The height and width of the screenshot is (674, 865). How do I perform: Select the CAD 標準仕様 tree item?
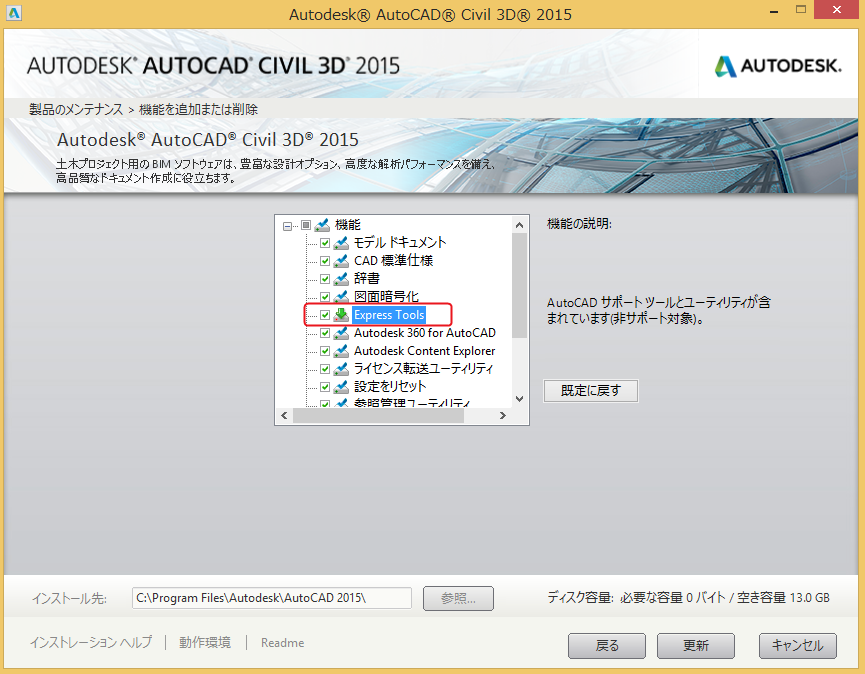(393, 261)
